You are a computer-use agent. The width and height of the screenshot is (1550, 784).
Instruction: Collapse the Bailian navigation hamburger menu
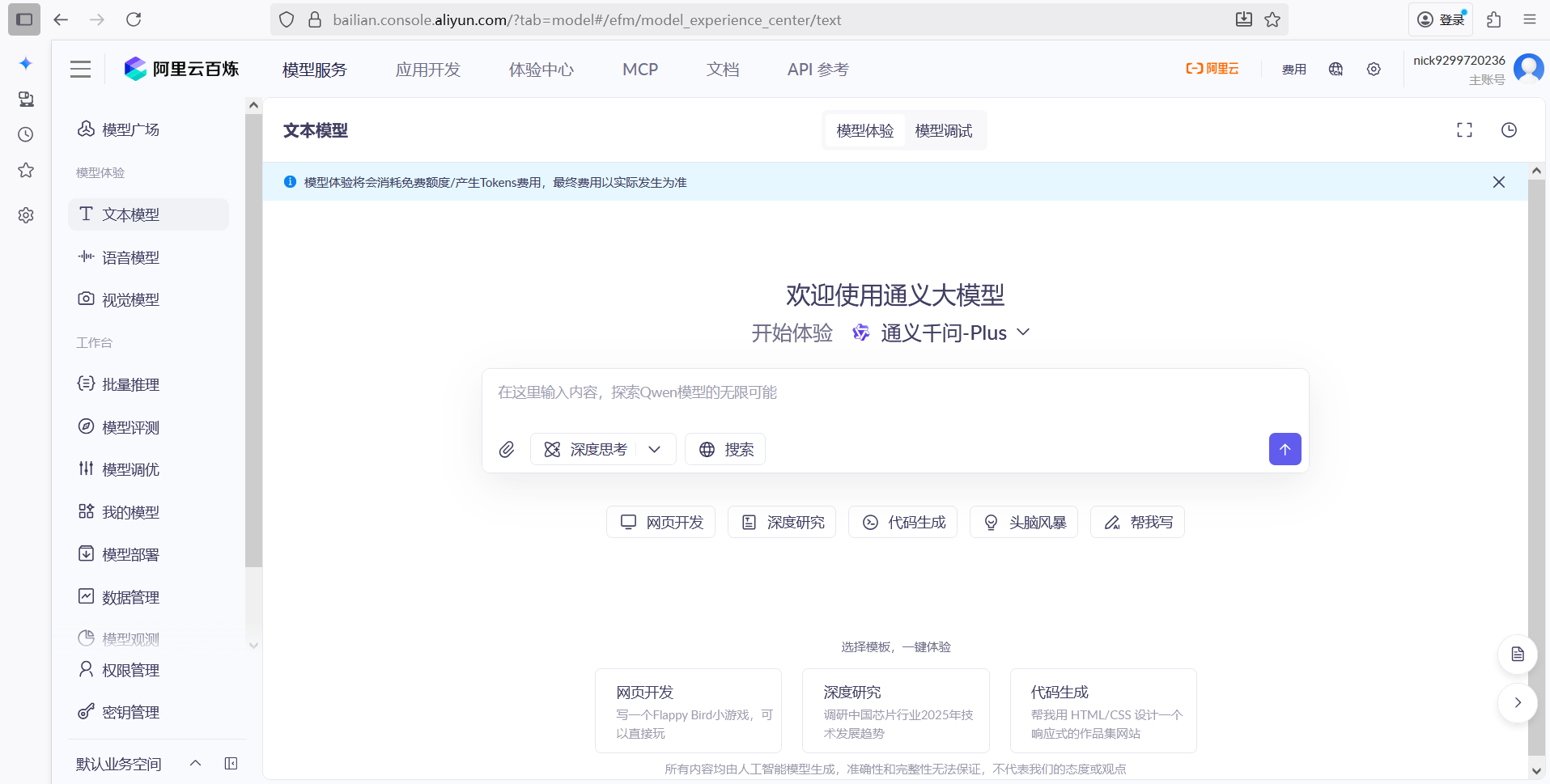pos(80,70)
